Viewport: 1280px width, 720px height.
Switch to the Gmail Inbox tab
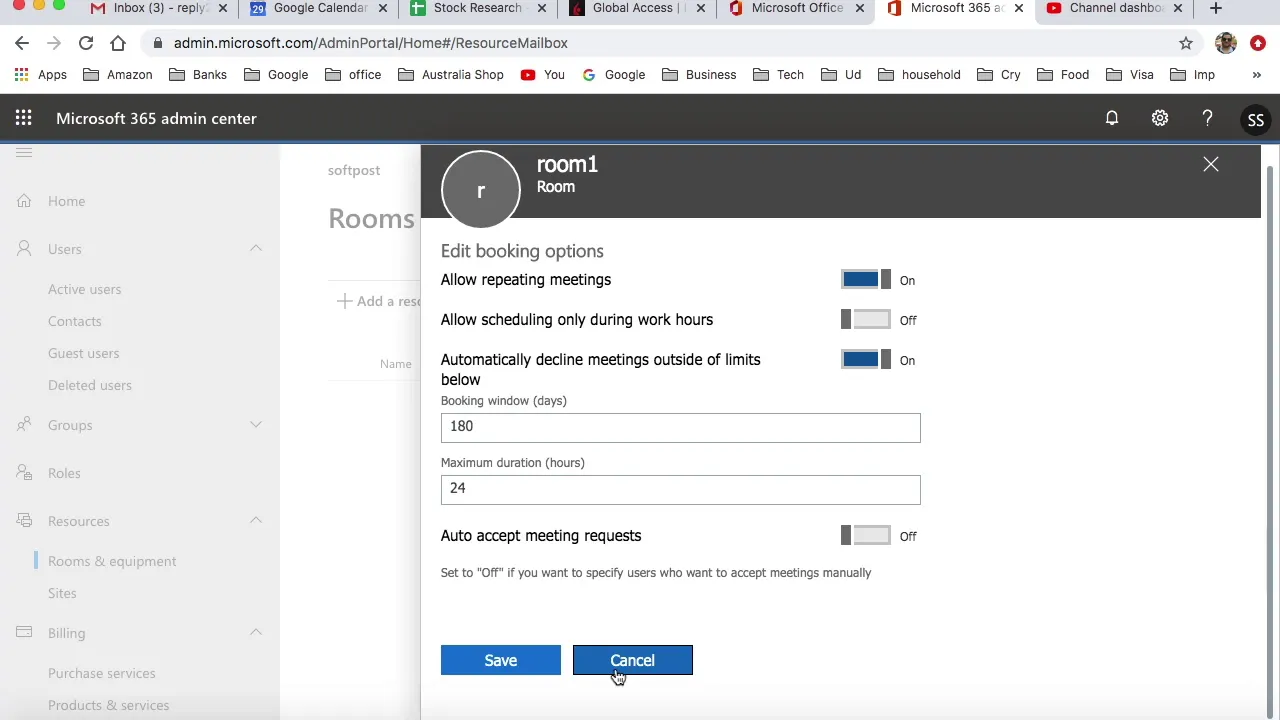(158, 9)
